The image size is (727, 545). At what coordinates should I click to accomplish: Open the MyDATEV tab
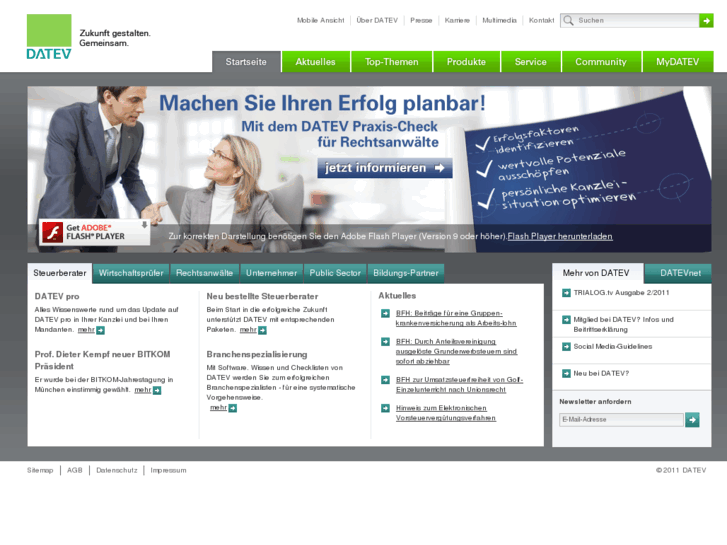click(677, 62)
